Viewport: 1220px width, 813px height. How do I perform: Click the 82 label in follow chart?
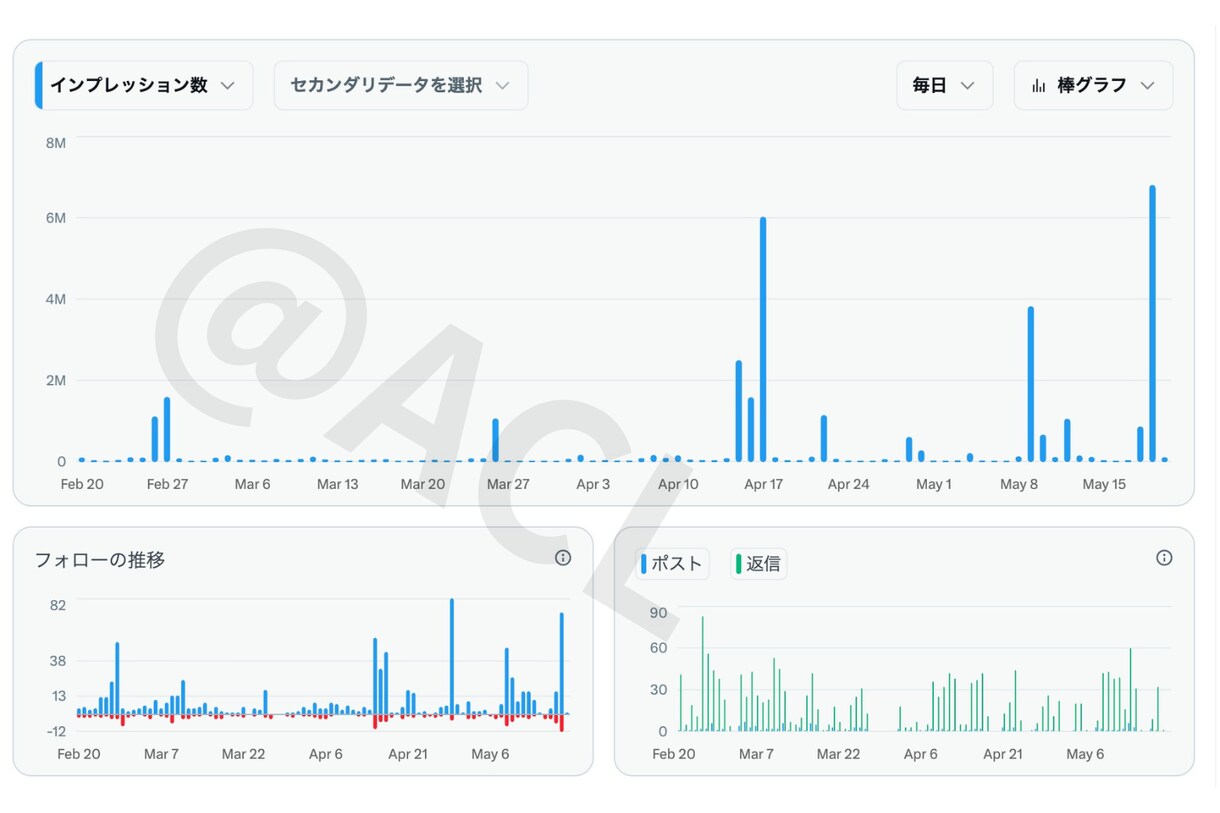pyautogui.click(x=58, y=605)
